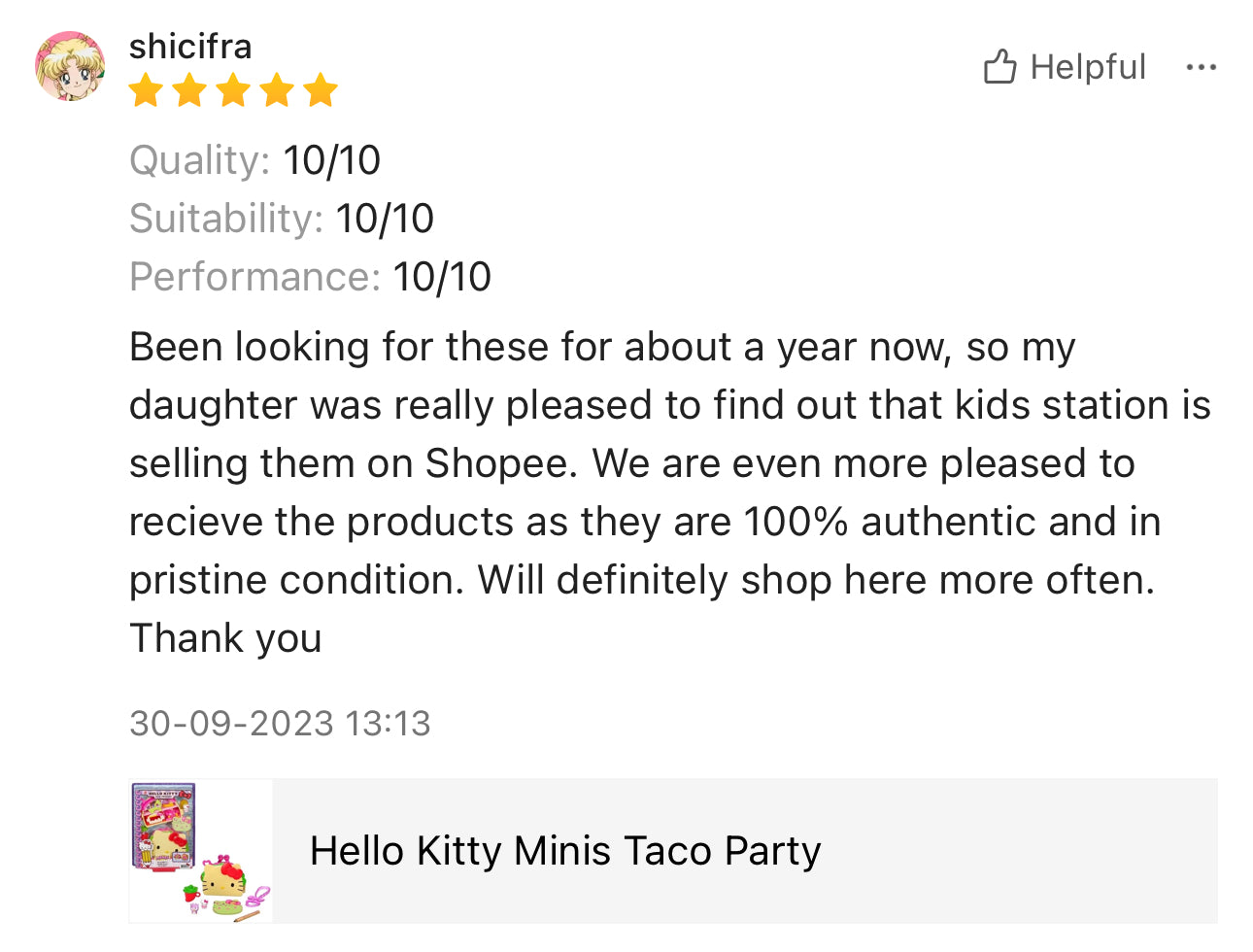Open the three-dot more options menu
Image resolution: width=1253 pixels, height=952 pixels.
coord(1201,67)
